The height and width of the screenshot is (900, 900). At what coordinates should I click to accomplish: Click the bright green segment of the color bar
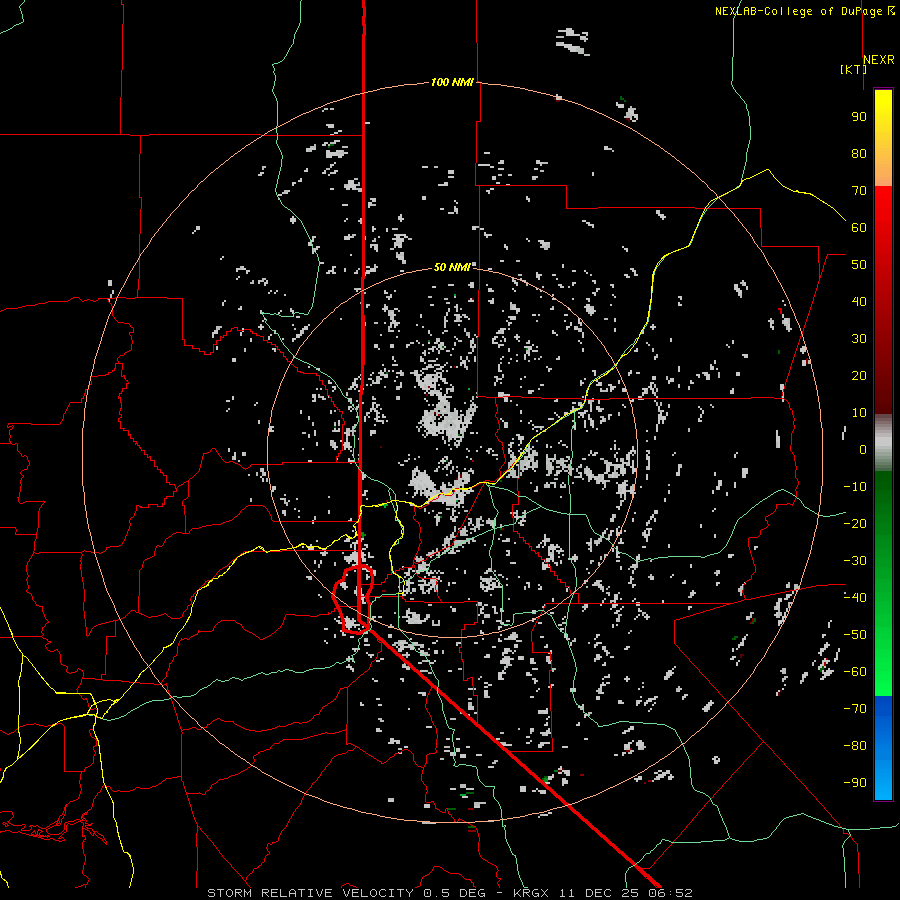click(x=883, y=666)
